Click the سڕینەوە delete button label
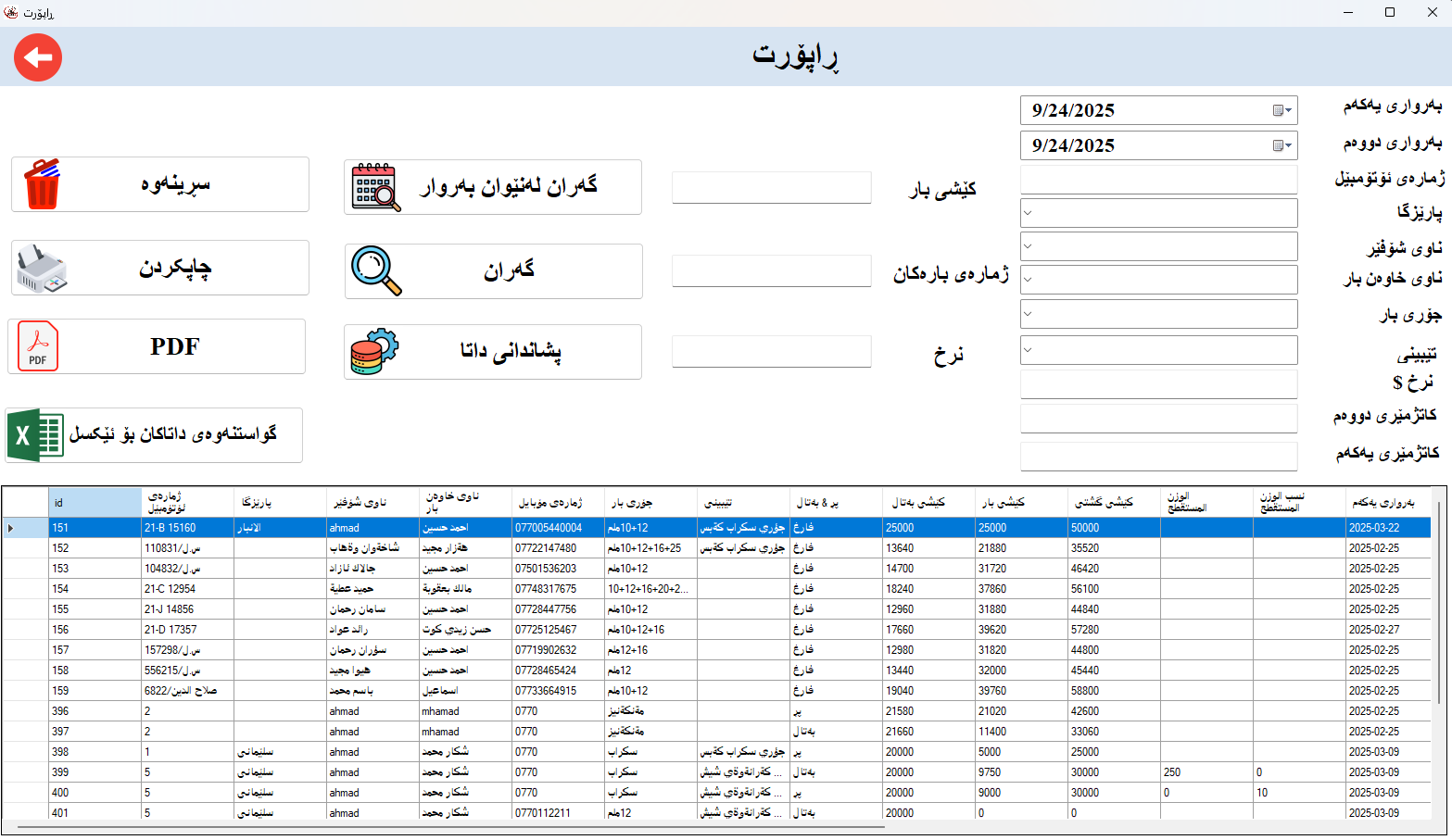Image resolution: width=1452 pixels, height=840 pixels. point(175,184)
